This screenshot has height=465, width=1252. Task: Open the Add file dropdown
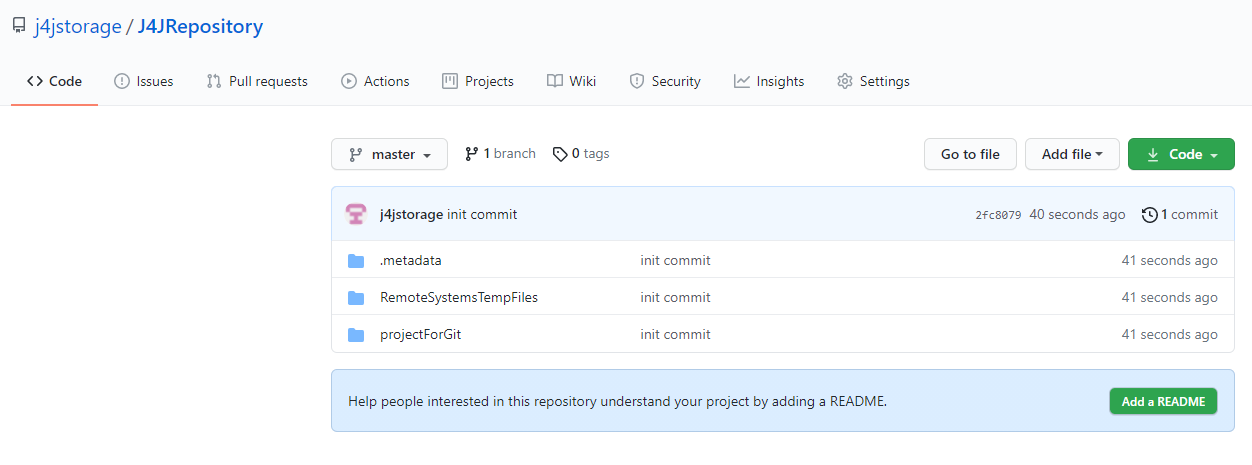1072,154
